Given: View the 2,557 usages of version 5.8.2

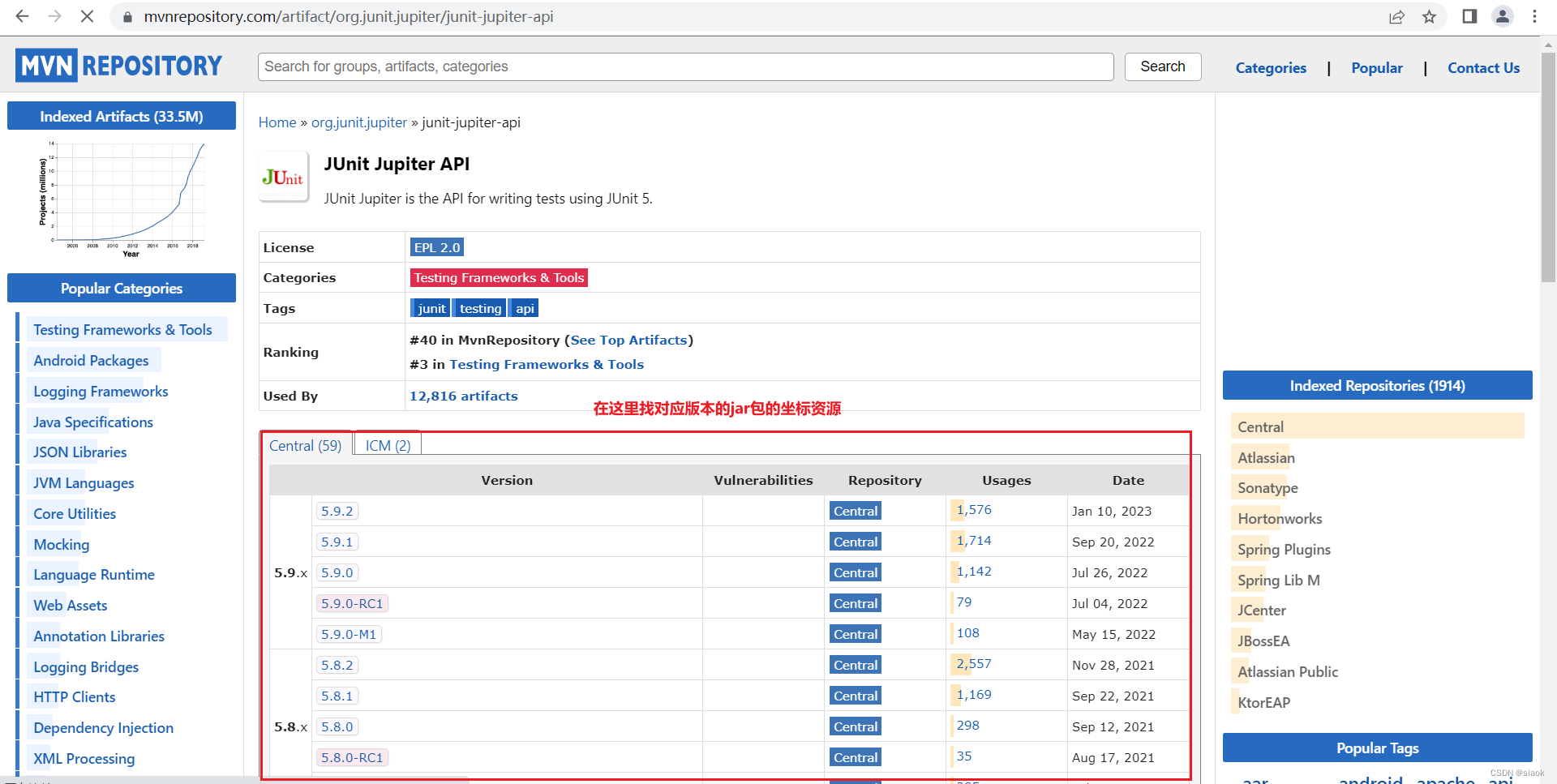Looking at the screenshot, I should coord(974,664).
